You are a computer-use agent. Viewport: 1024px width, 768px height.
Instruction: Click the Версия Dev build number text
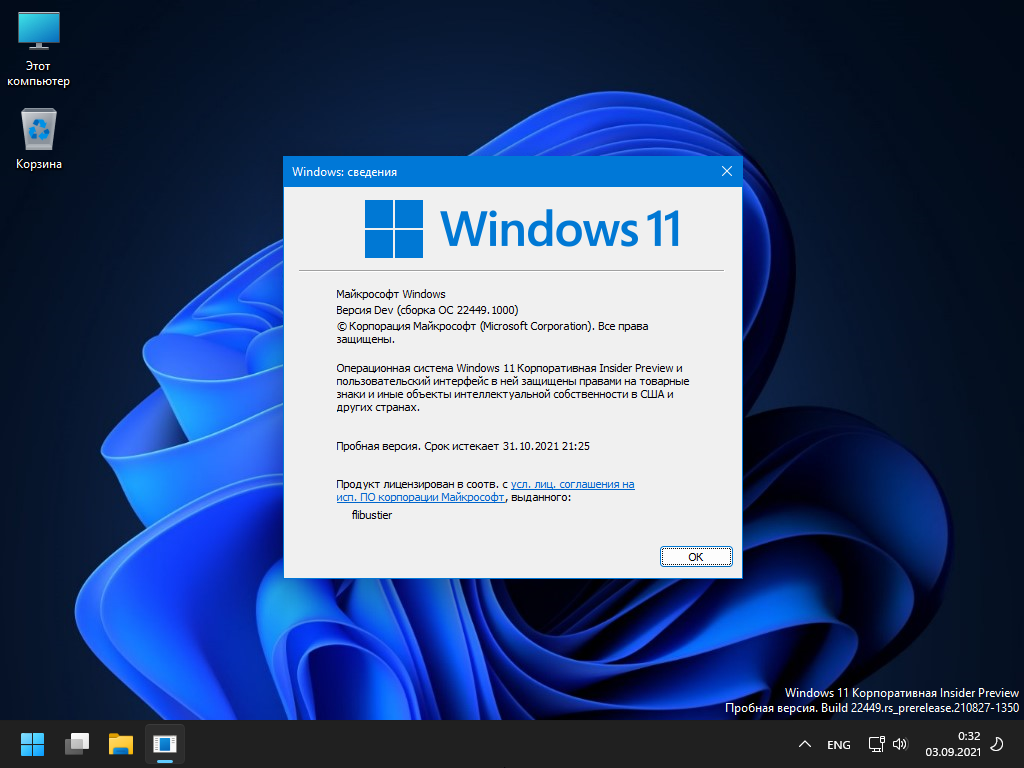[427, 310]
